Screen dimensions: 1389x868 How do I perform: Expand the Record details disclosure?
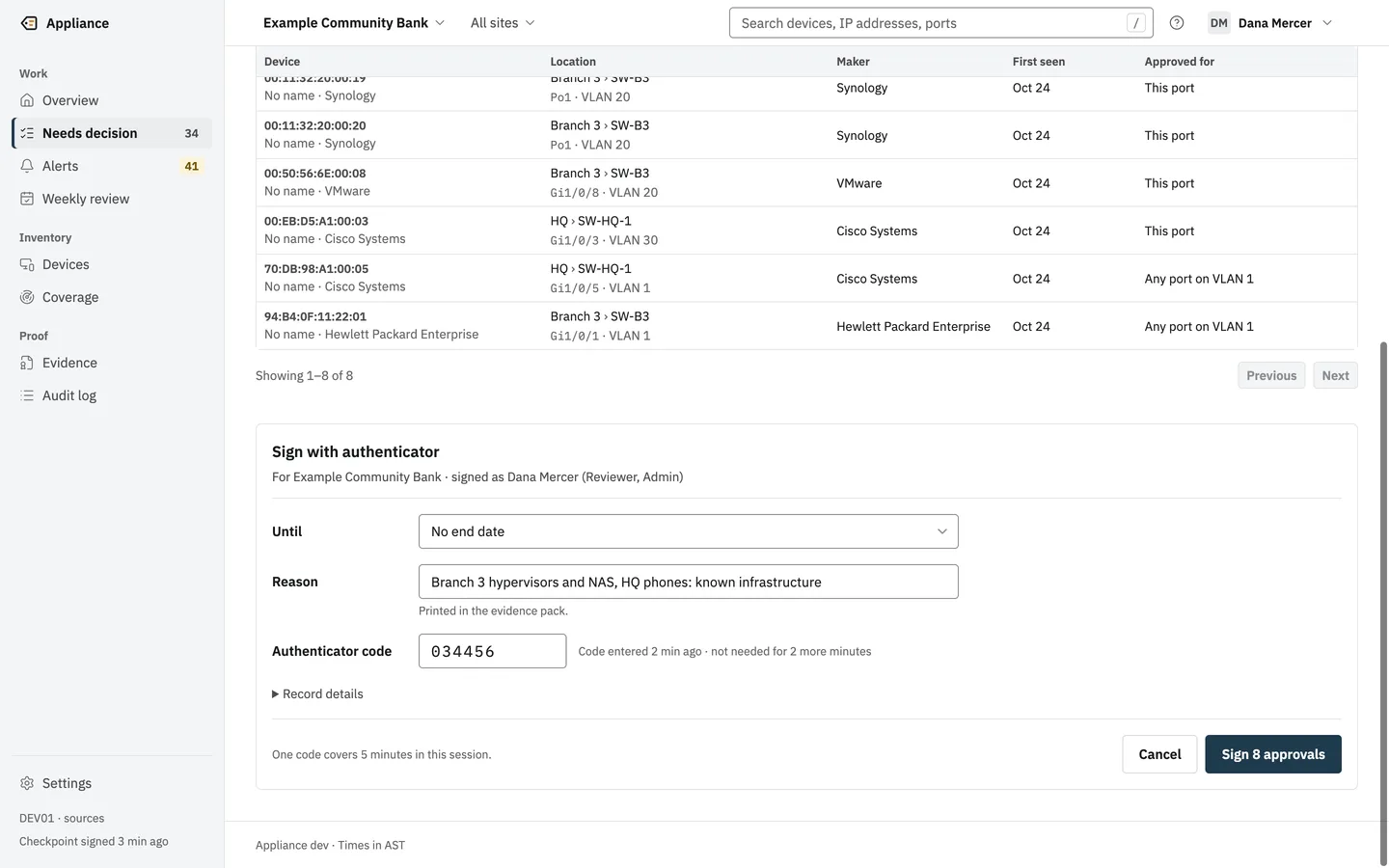click(318, 693)
